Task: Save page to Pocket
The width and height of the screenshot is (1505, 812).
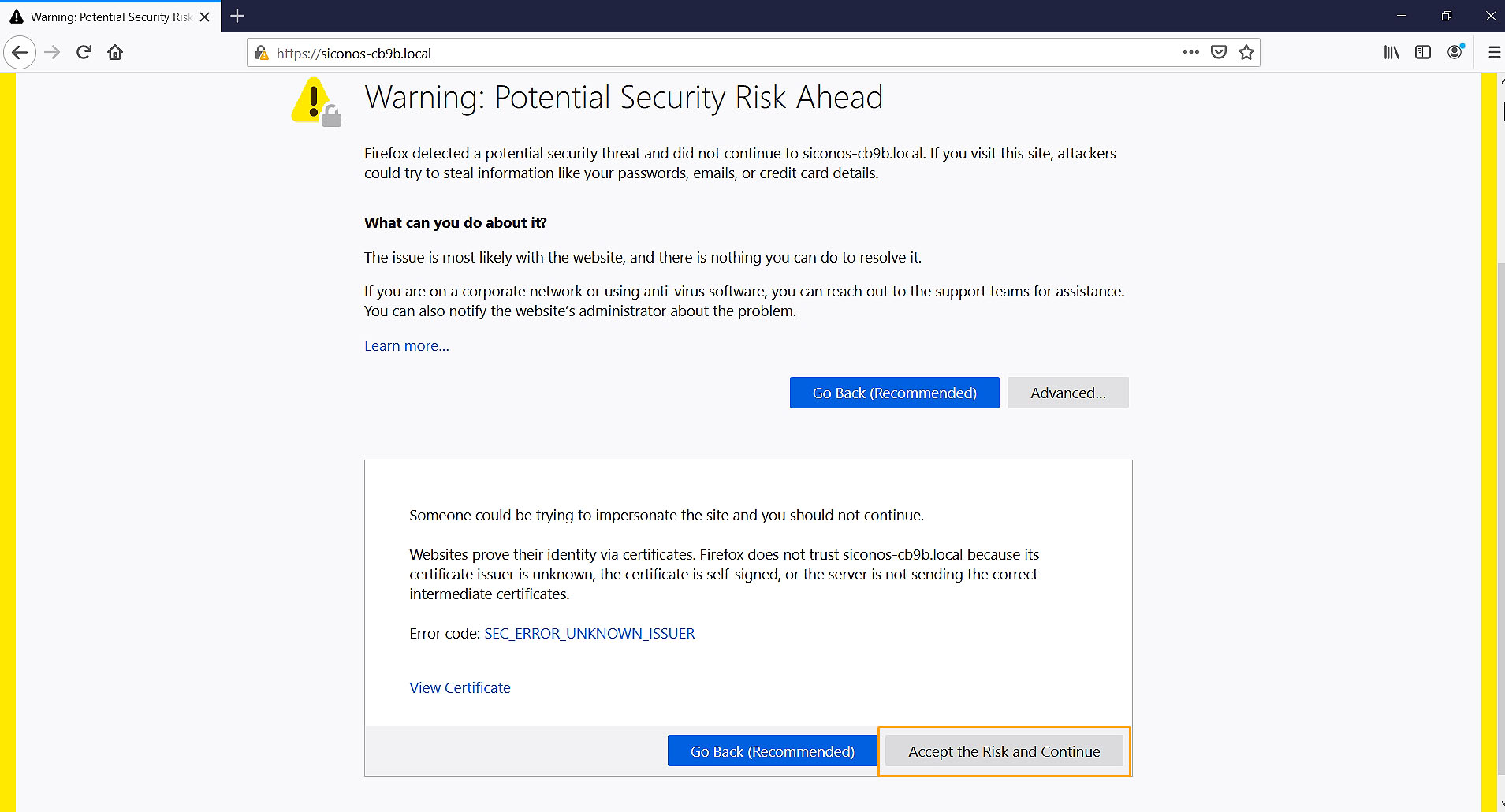Action: click(1219, 53)
